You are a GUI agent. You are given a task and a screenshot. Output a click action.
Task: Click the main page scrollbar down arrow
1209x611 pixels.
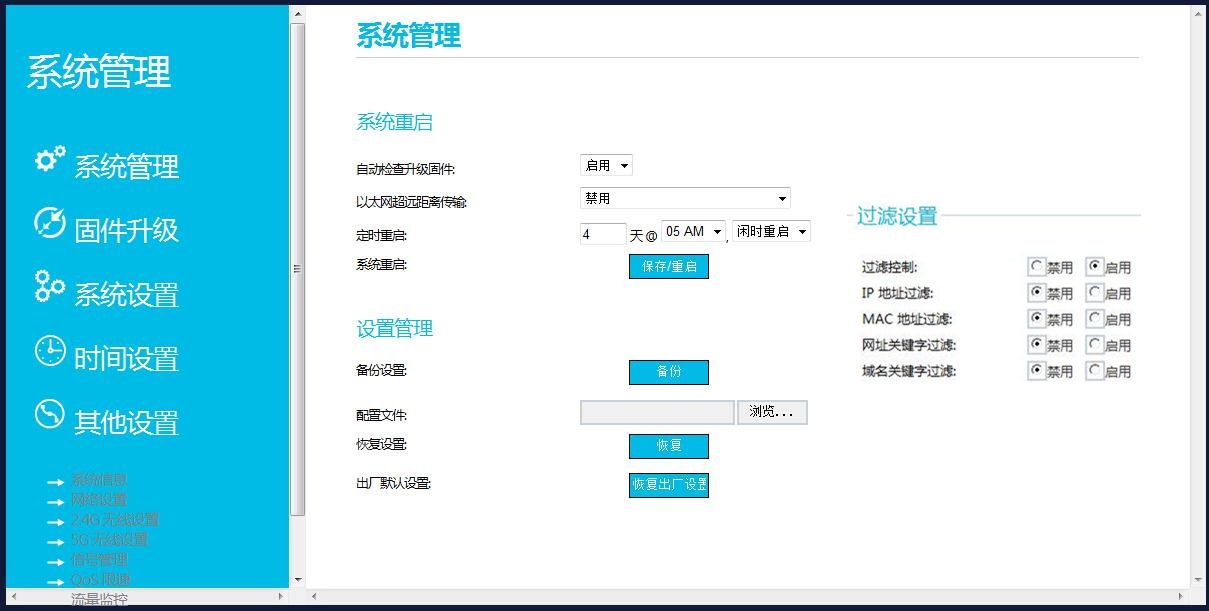[1198, 579]
